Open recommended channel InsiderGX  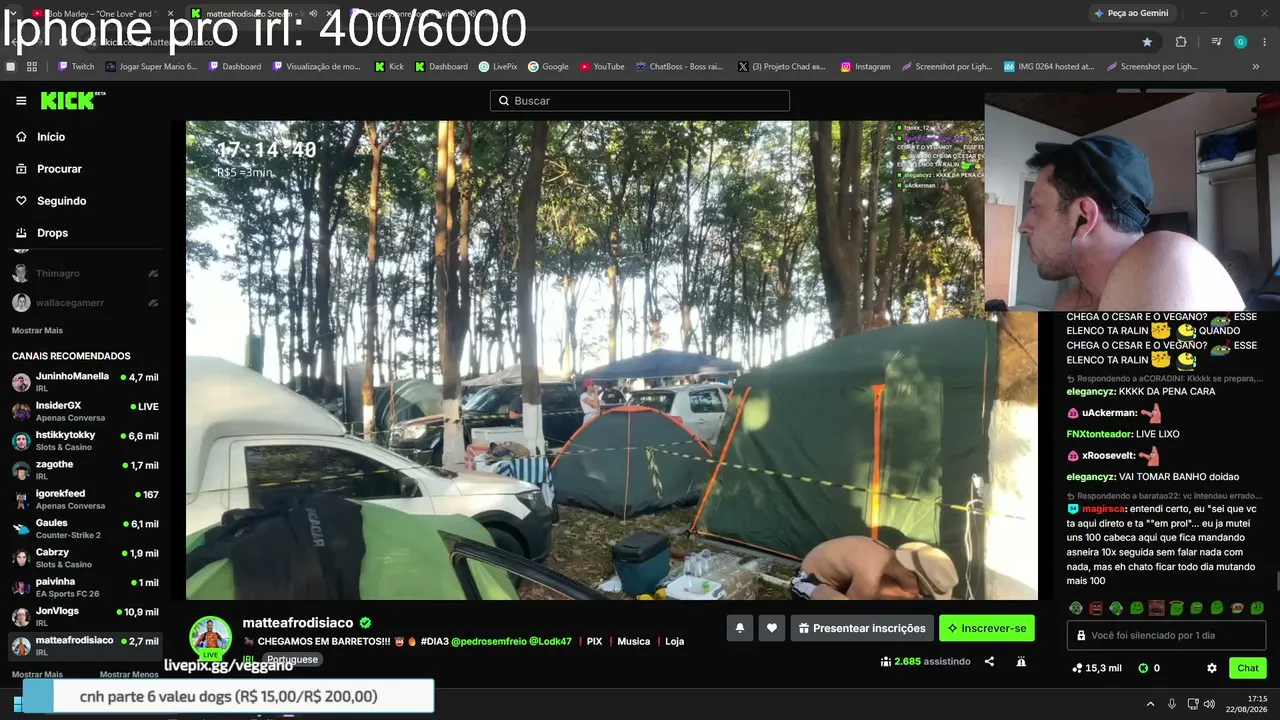85,411
